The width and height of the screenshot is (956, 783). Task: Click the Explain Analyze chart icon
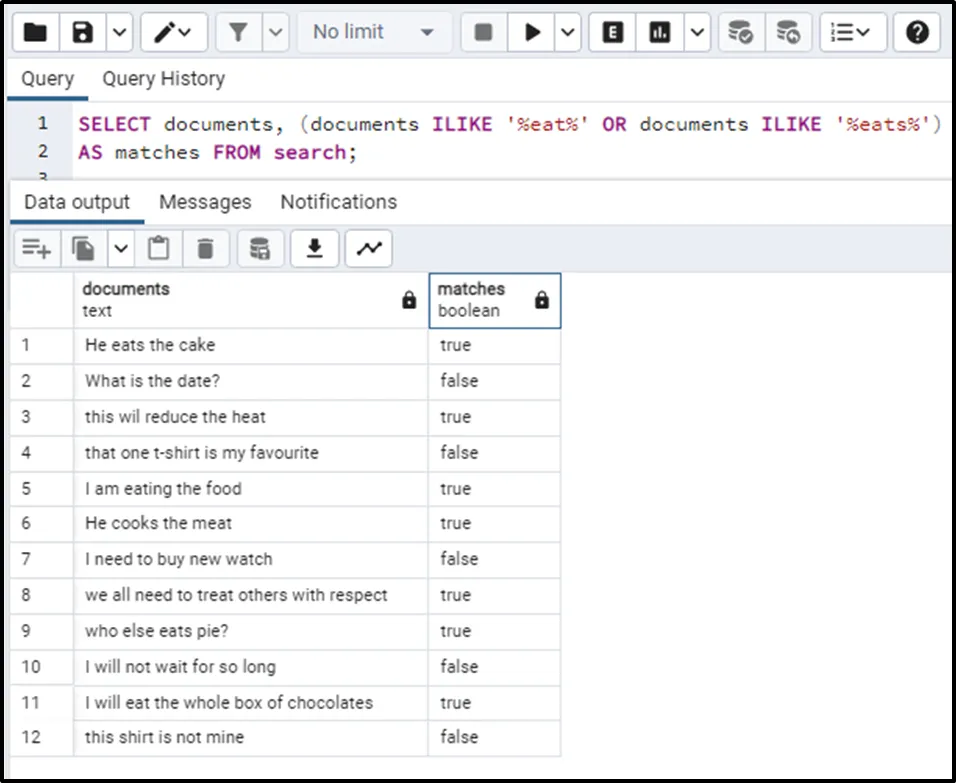pyautogui.click(x=659, y=33)
